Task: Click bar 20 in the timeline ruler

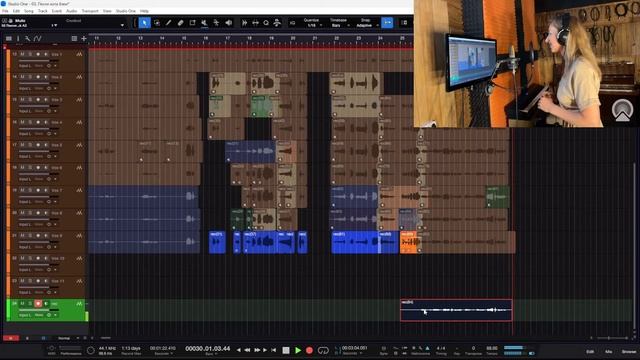Action: pyautogui.click(x=293, y=38)
